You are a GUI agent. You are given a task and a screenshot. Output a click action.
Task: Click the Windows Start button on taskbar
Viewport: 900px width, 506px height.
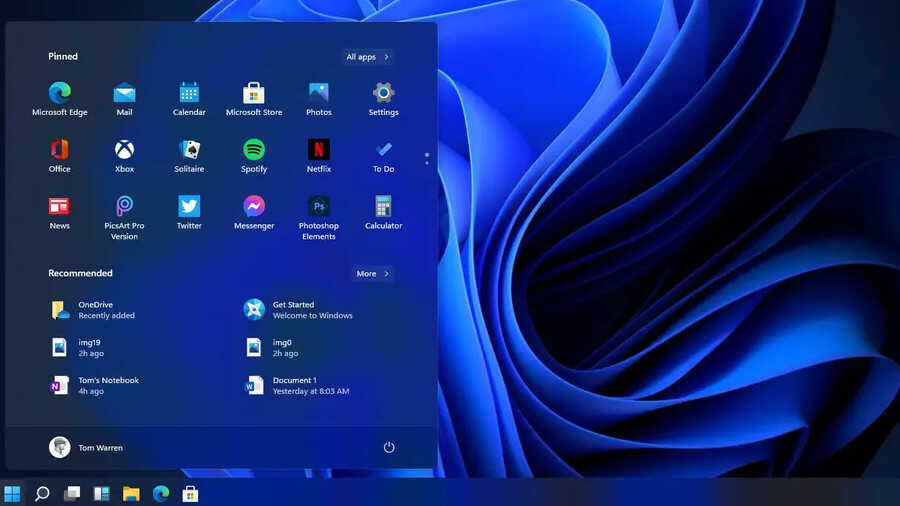[12, 493]
